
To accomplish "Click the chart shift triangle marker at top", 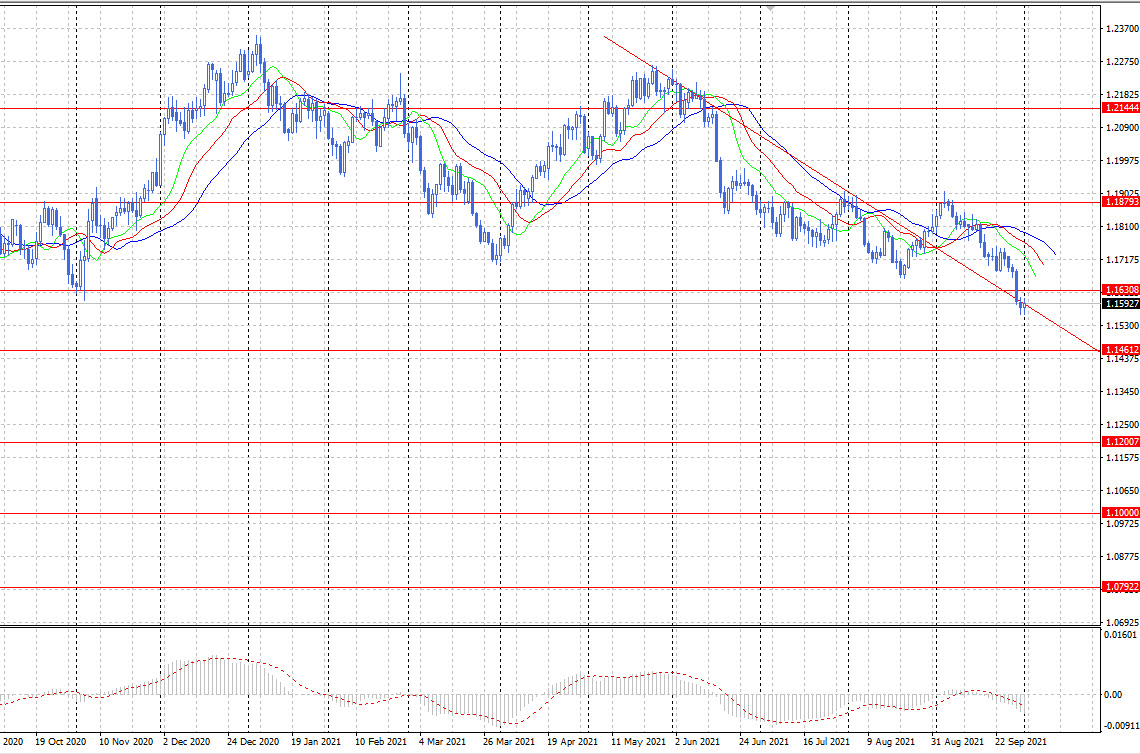I will click(770, 8).
